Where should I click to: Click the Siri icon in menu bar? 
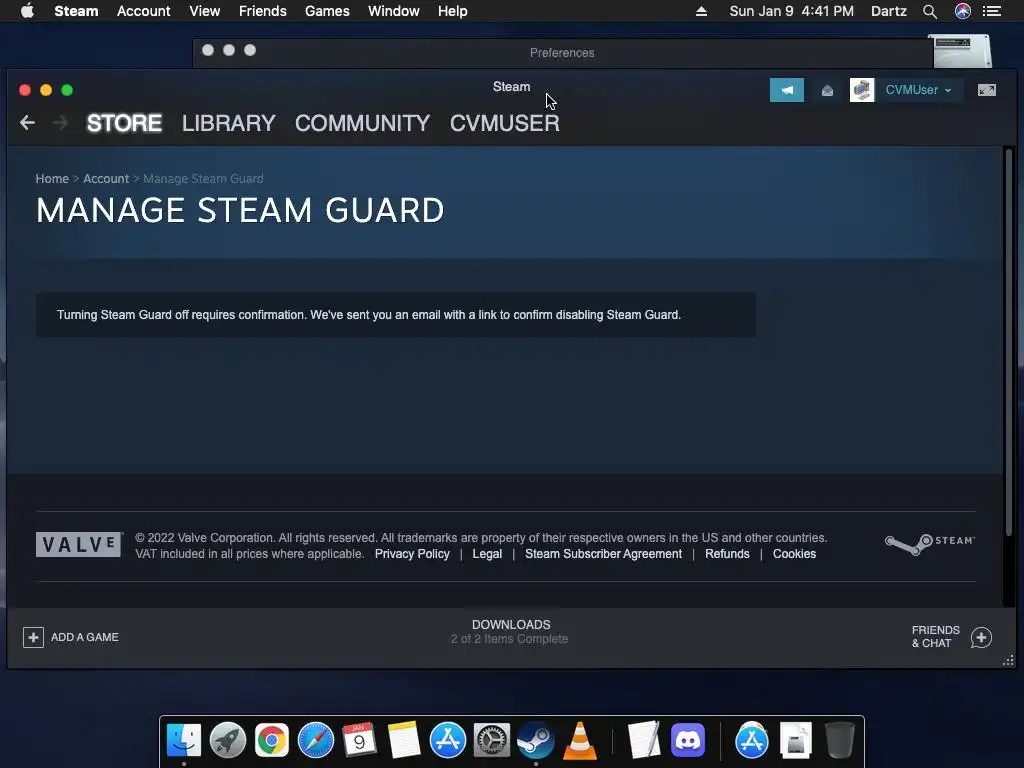point(963,11)
